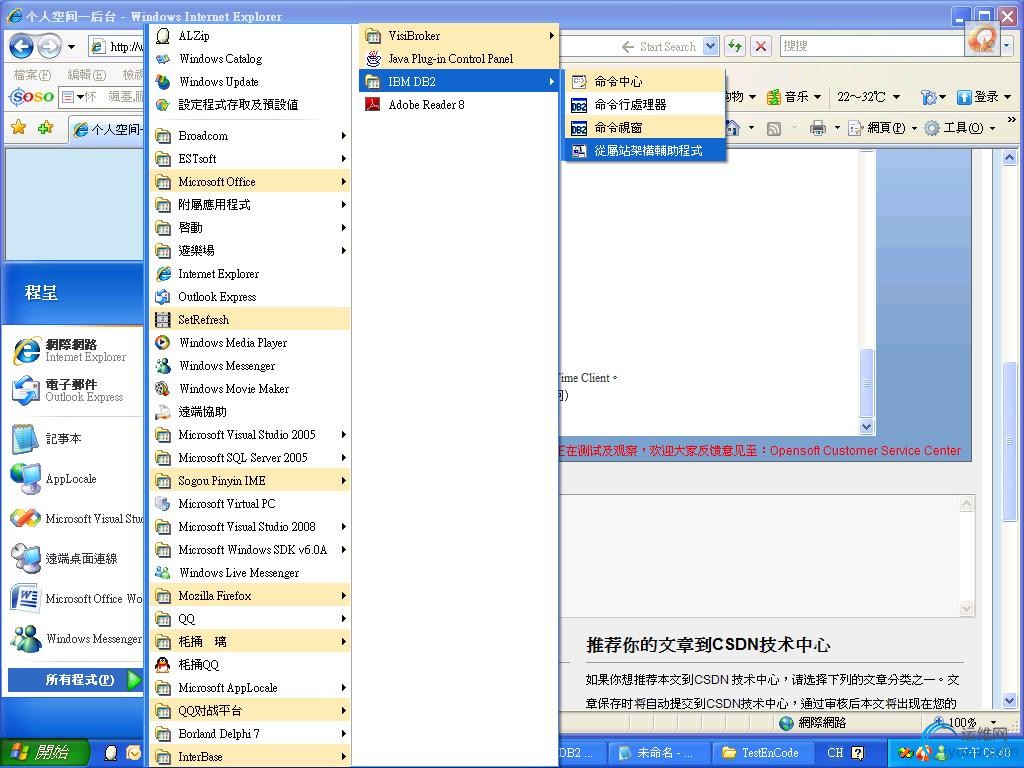Switch to 未命名 taskbar window
Screen dimensions: 1024x768
(658, 753)
